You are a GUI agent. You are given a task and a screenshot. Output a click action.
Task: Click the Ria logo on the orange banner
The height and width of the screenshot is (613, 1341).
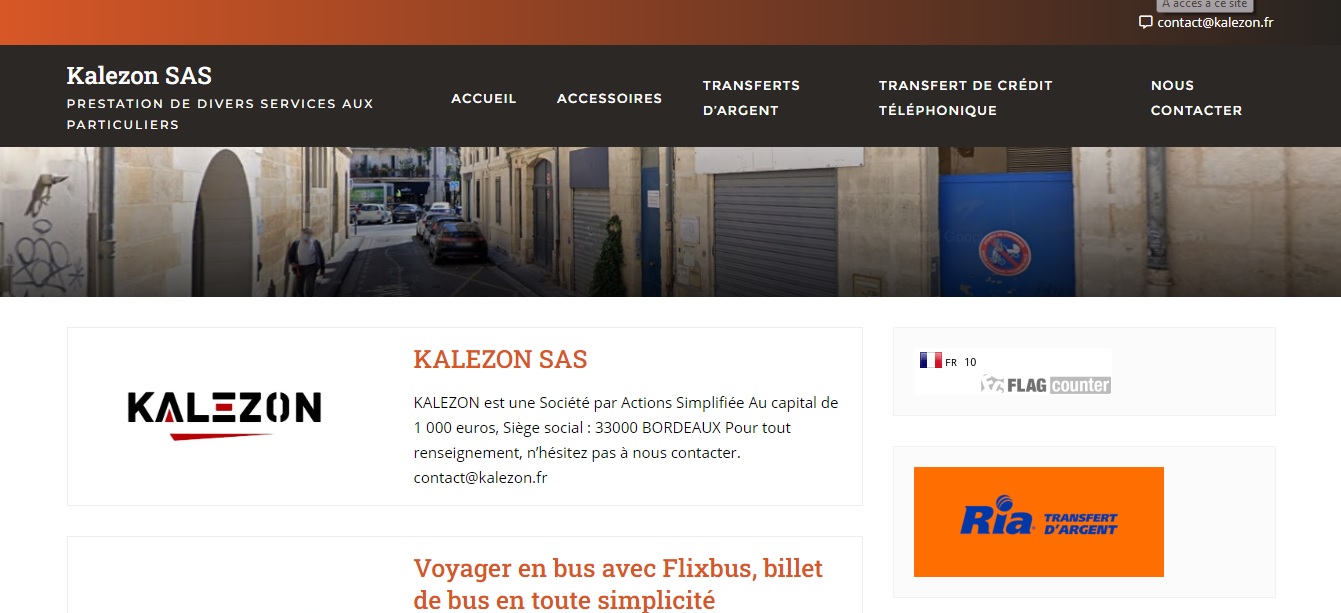[x=996, y=521]
